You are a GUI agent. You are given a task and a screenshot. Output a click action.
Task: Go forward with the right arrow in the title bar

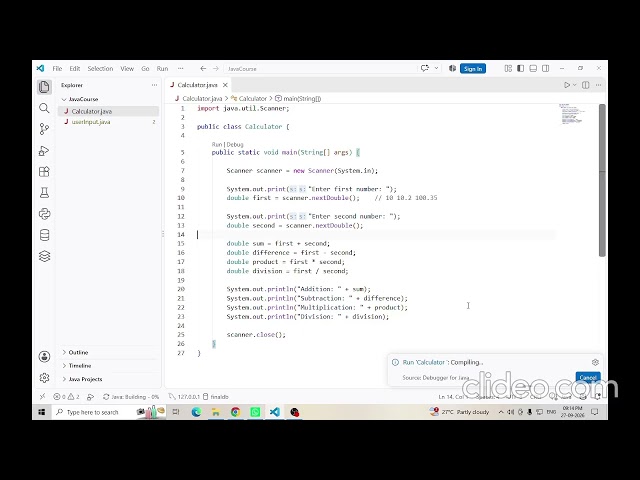[216, 69]
